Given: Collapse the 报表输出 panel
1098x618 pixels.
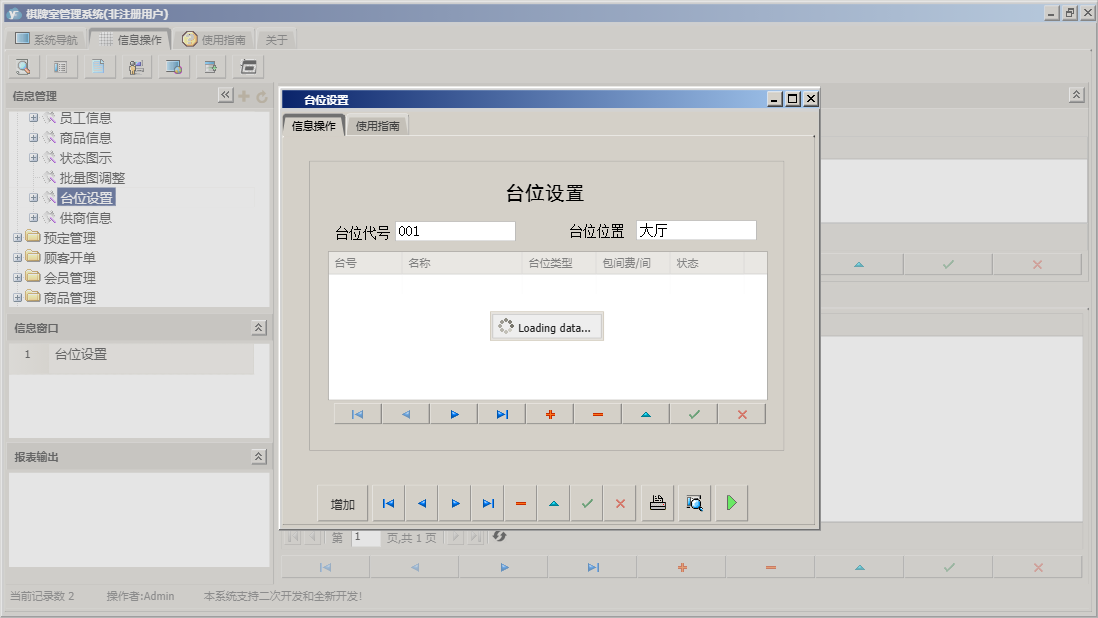Looking at the screenshot, I should 258,456.
